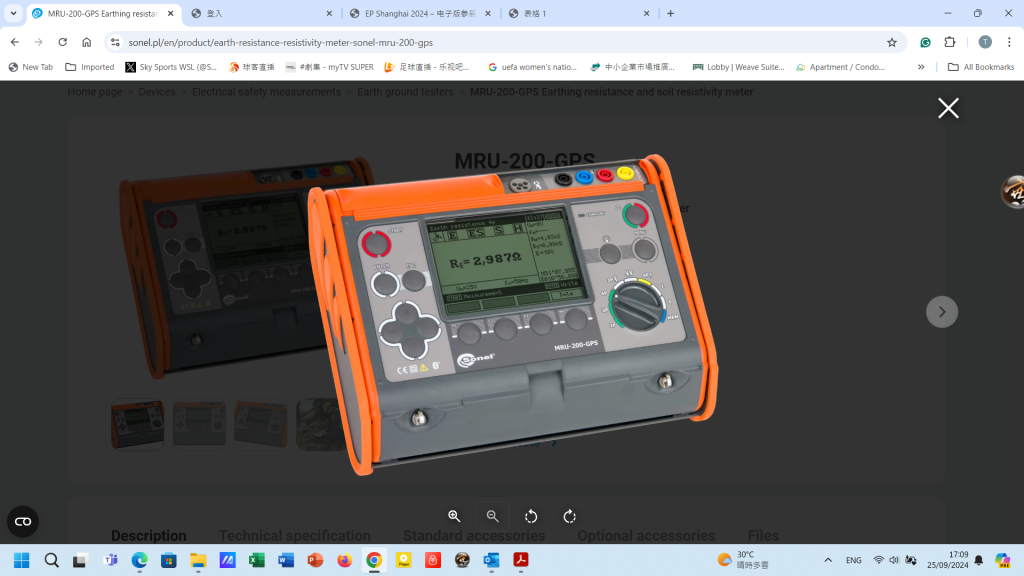Click the browser back arrow
1024x576 pixels.
point(14,42)
